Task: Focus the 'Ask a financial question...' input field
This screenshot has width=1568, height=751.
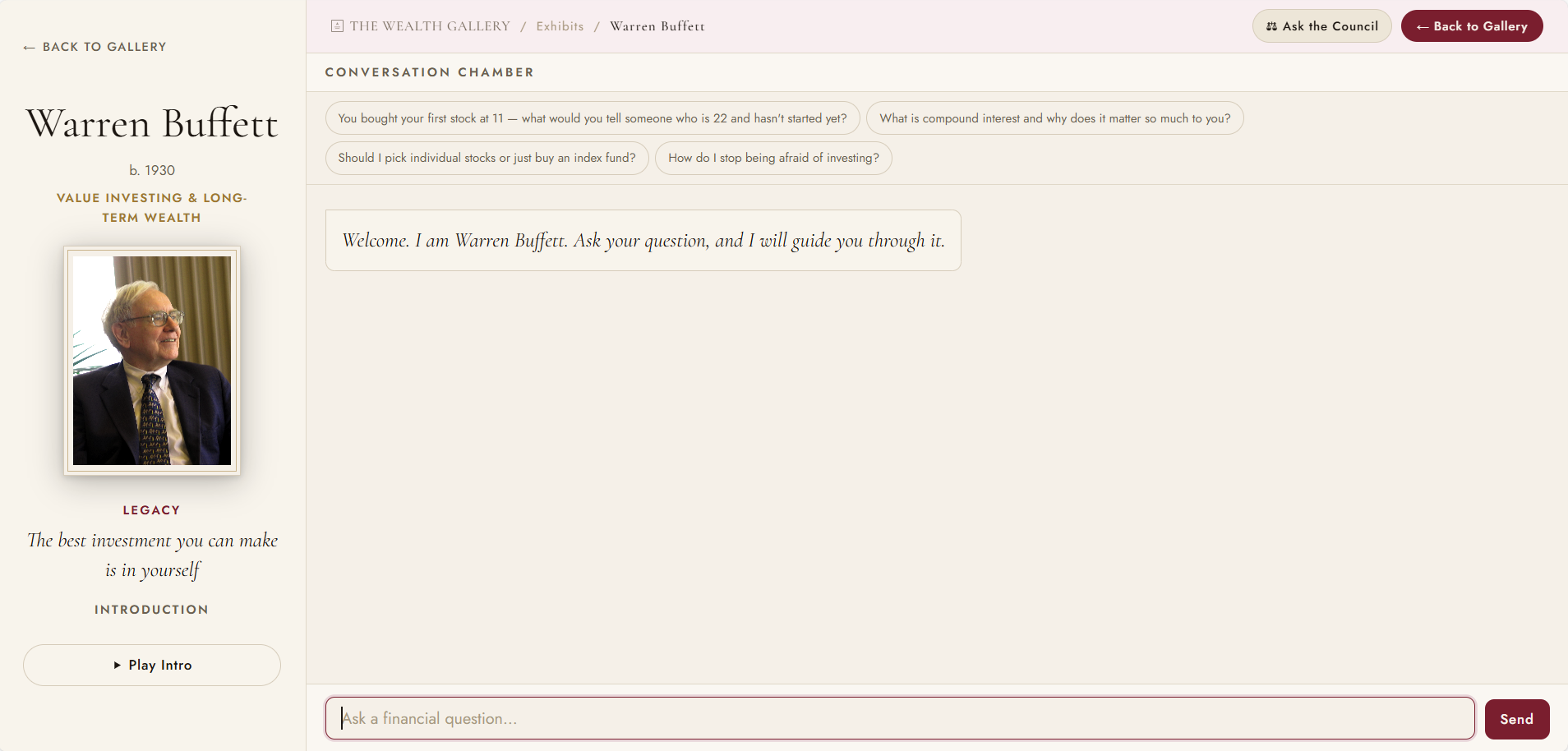Action: point(900,718)
